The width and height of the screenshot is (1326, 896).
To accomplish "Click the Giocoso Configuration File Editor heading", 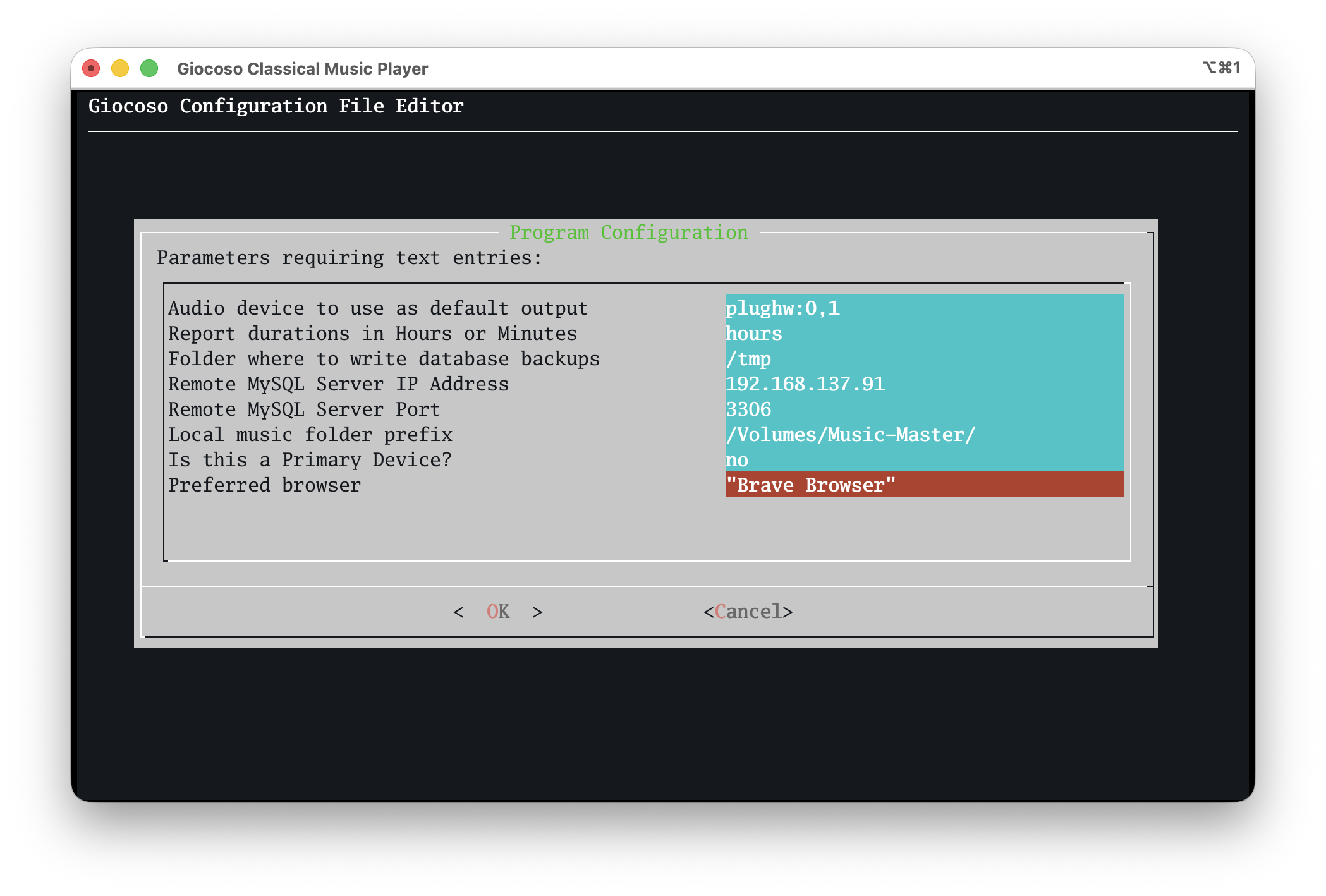I will [x=276, y=106].
